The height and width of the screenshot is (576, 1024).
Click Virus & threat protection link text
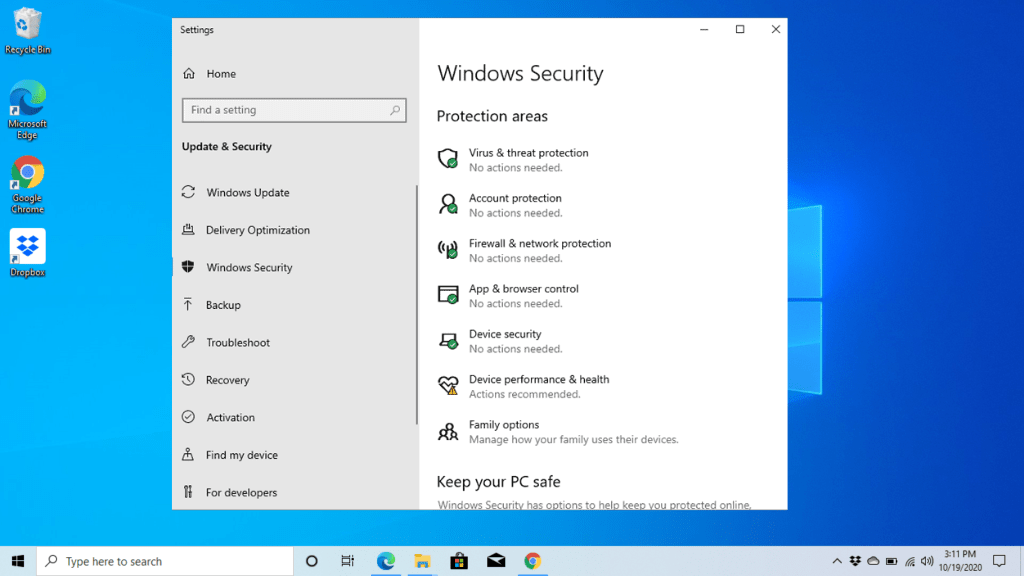[x=528, y=152]
